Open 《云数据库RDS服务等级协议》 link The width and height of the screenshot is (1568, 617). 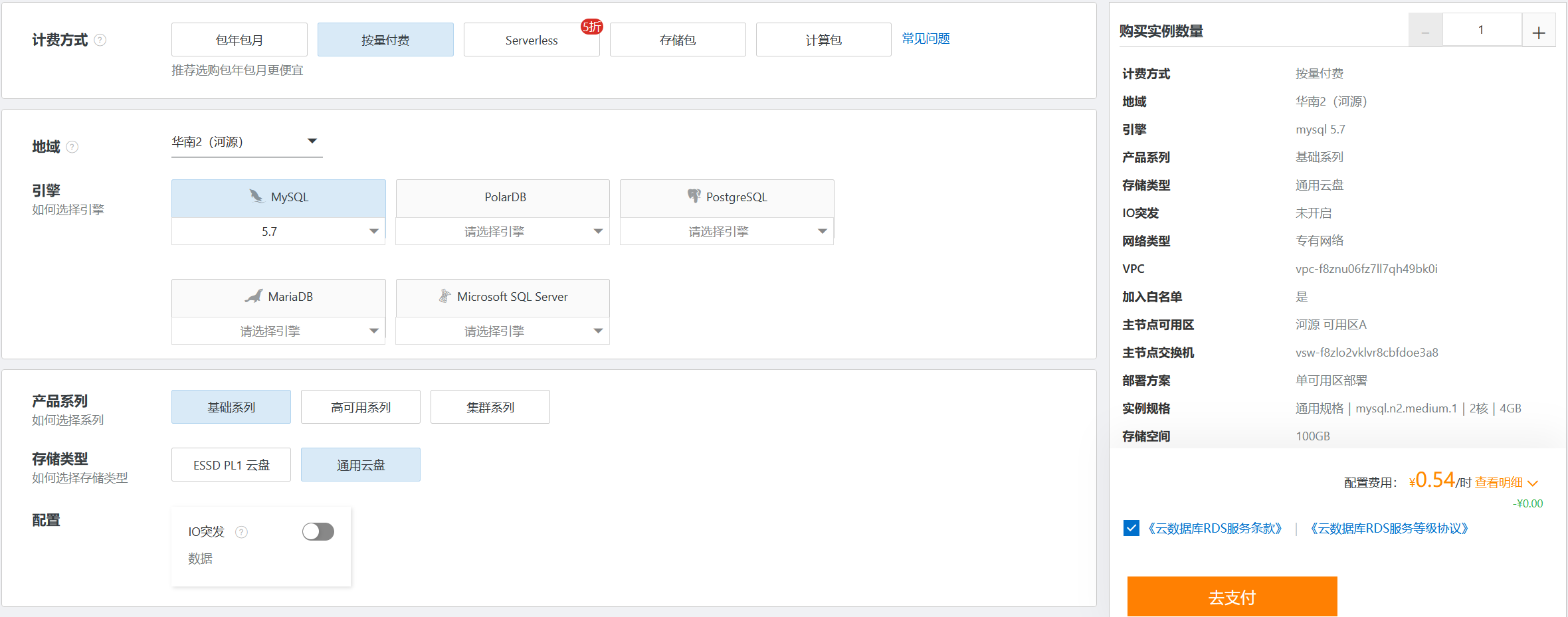coord(1389,529)
